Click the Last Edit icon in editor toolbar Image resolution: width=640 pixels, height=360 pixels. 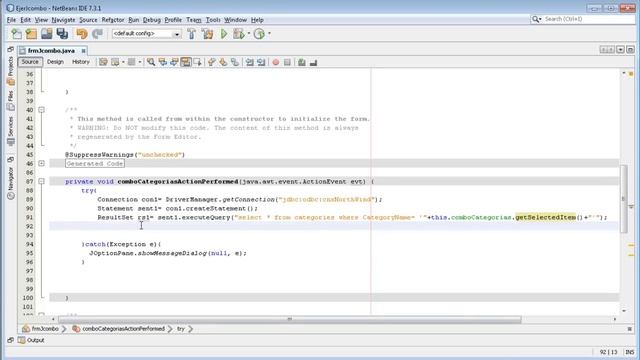(x=103, y=62)
